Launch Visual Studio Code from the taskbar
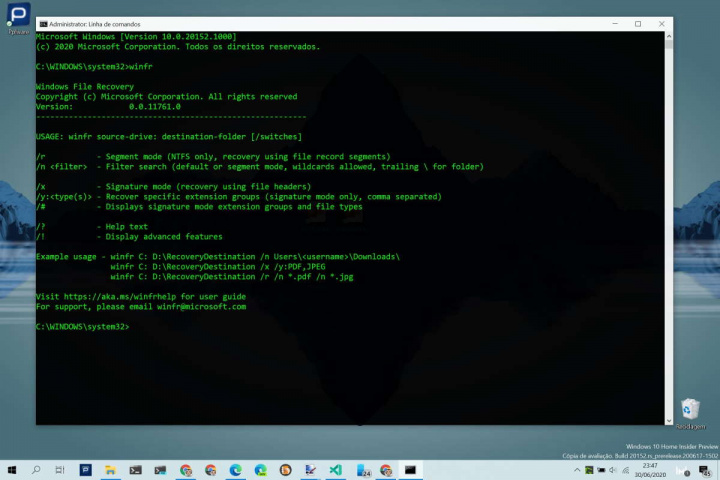 point(336,469)
